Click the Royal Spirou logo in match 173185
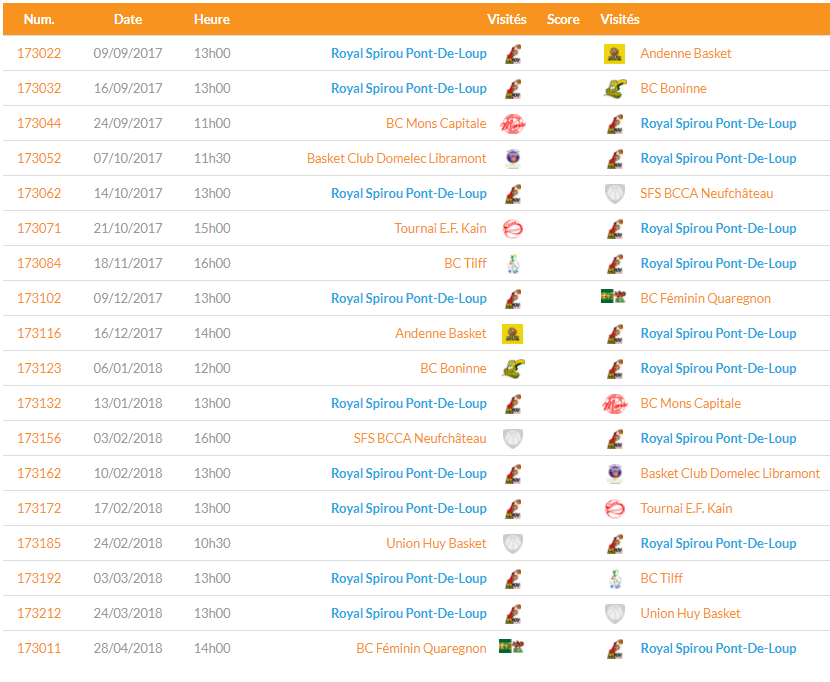 (x=615, y=543)
